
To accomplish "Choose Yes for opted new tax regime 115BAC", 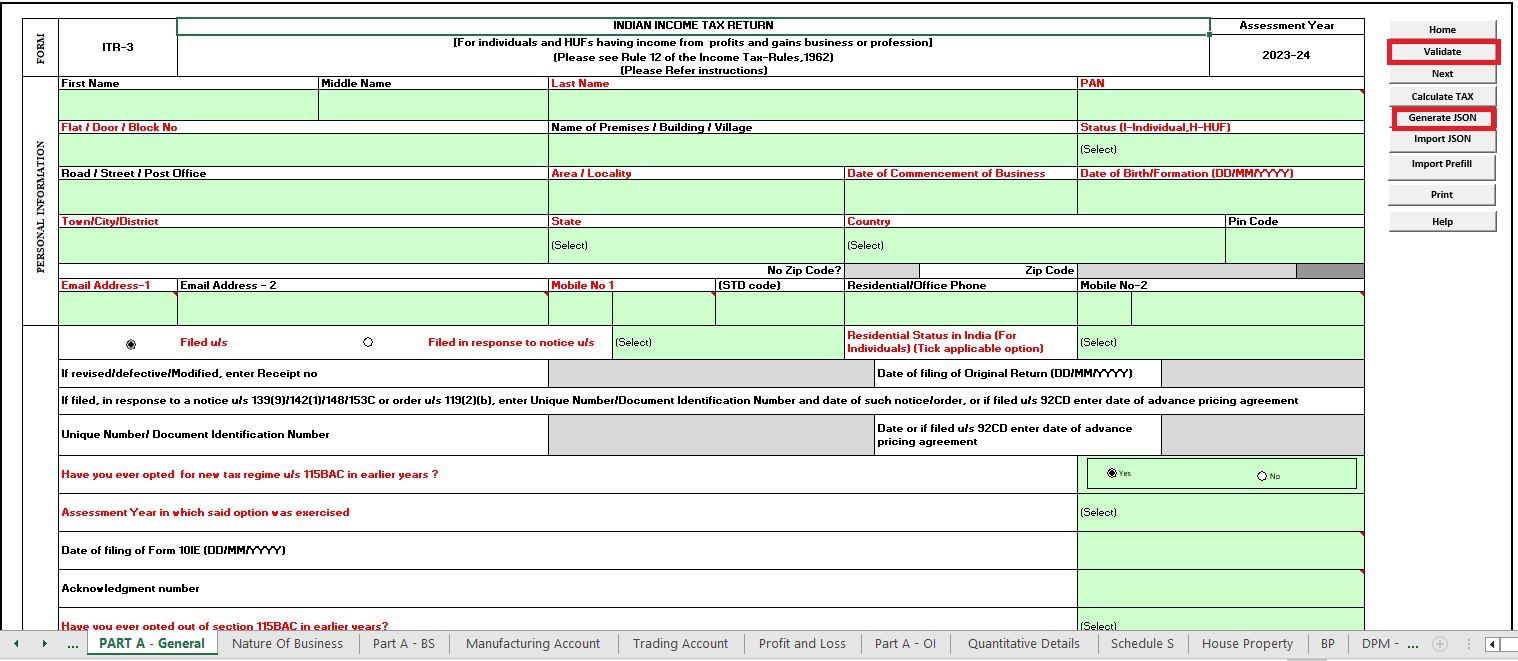I will pos(1112,473).
